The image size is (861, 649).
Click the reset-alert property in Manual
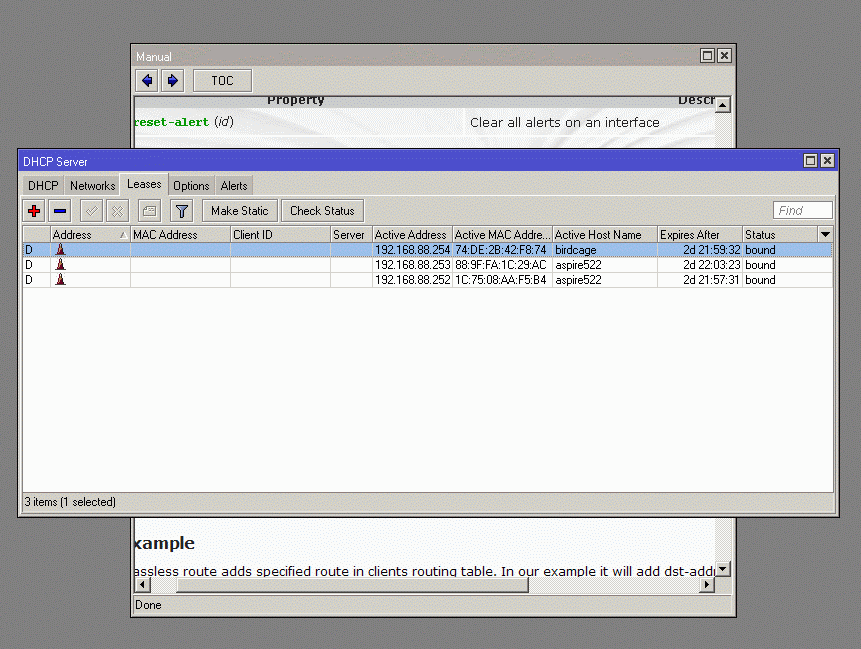[172, 122]
